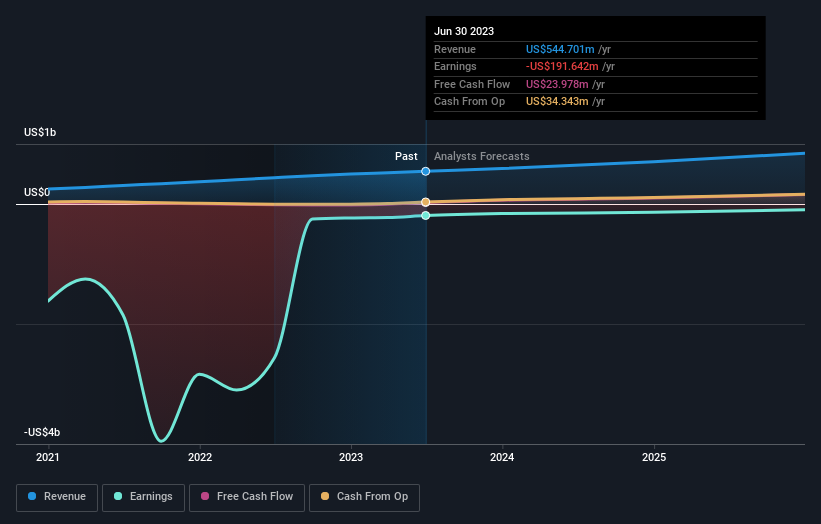Click the teal Earnings data point marker

tap(426, 216)
